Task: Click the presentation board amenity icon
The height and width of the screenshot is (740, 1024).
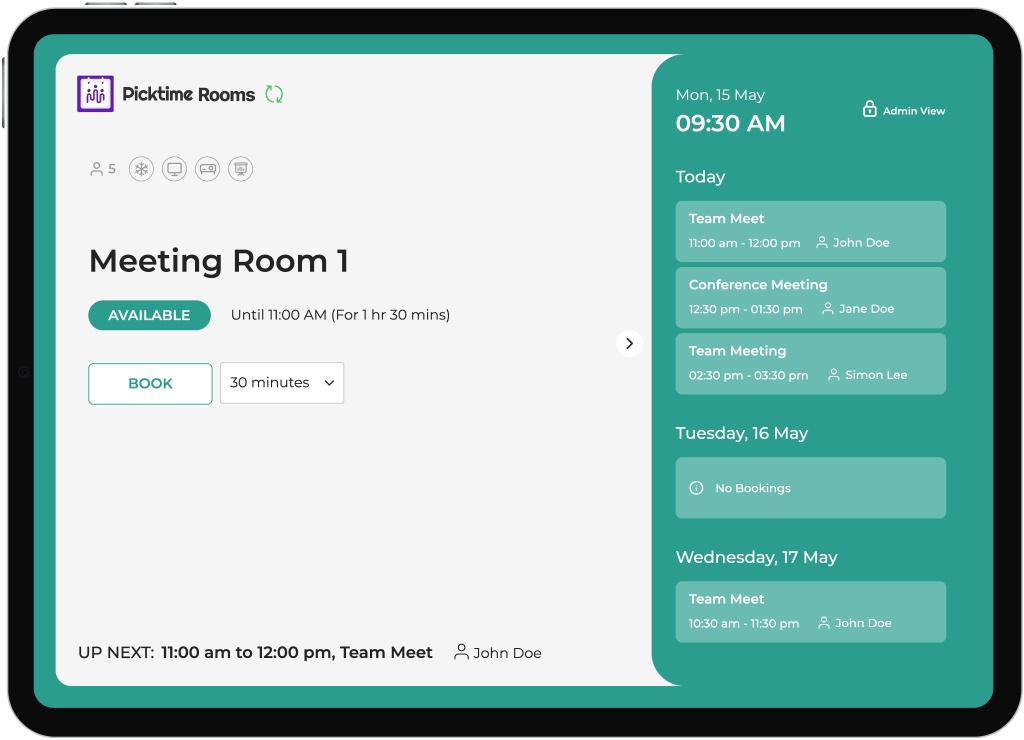Action: click(240, 169)
